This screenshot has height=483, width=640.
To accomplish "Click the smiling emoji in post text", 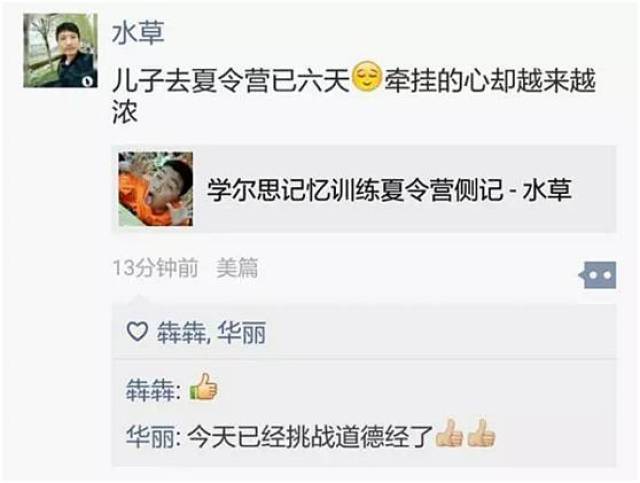I will click(367, 76).
